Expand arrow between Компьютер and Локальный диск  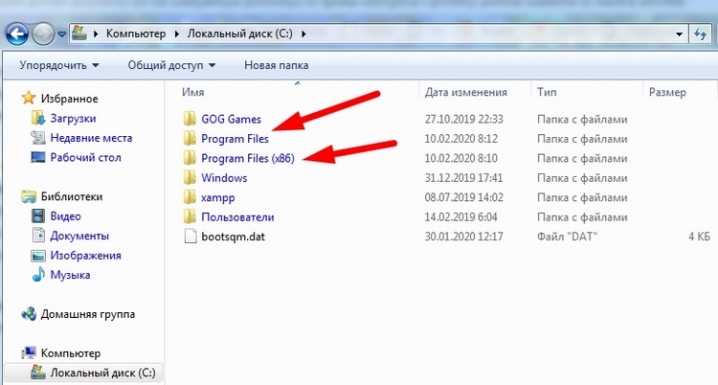177,34
